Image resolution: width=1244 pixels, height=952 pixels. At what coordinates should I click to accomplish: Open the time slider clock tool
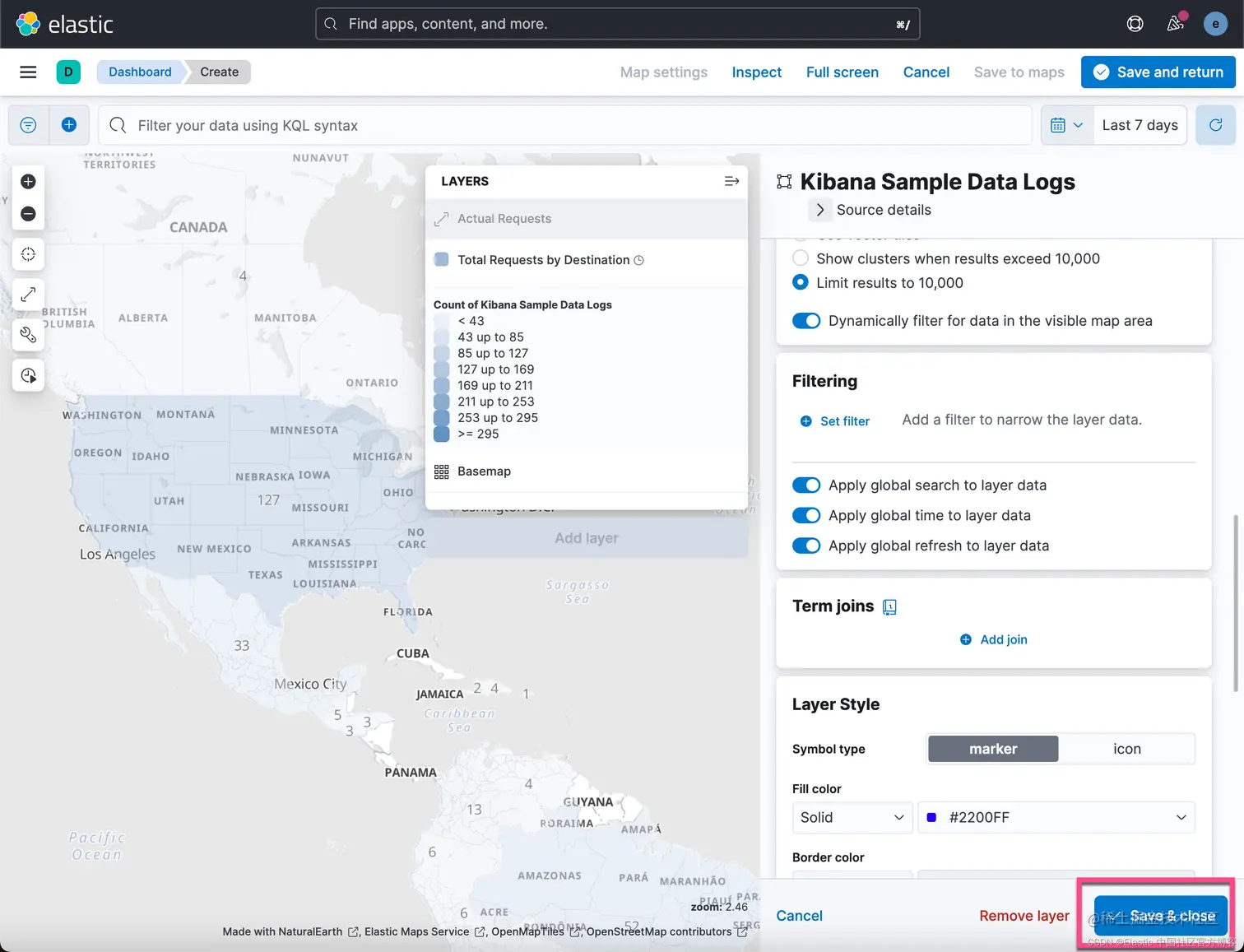[x=28, y=375]
